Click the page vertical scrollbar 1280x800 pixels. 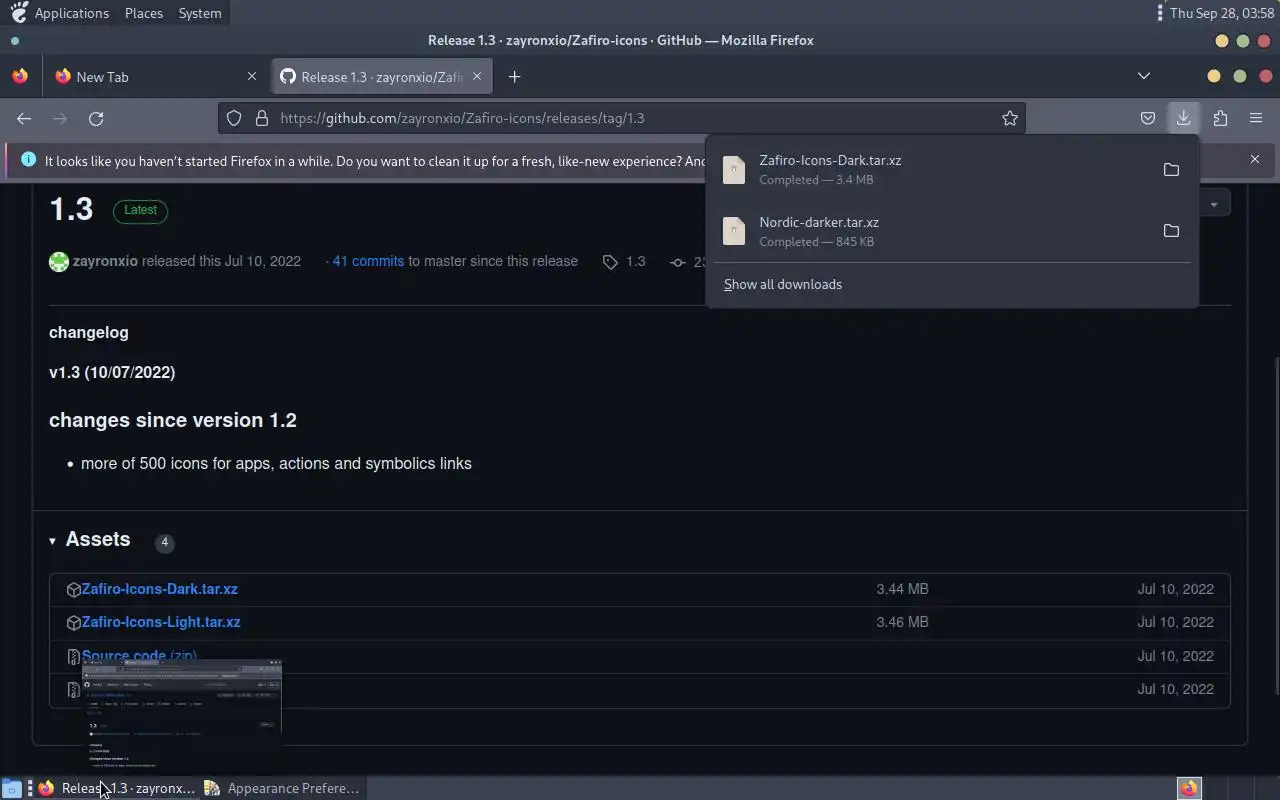coord(1275,526)
